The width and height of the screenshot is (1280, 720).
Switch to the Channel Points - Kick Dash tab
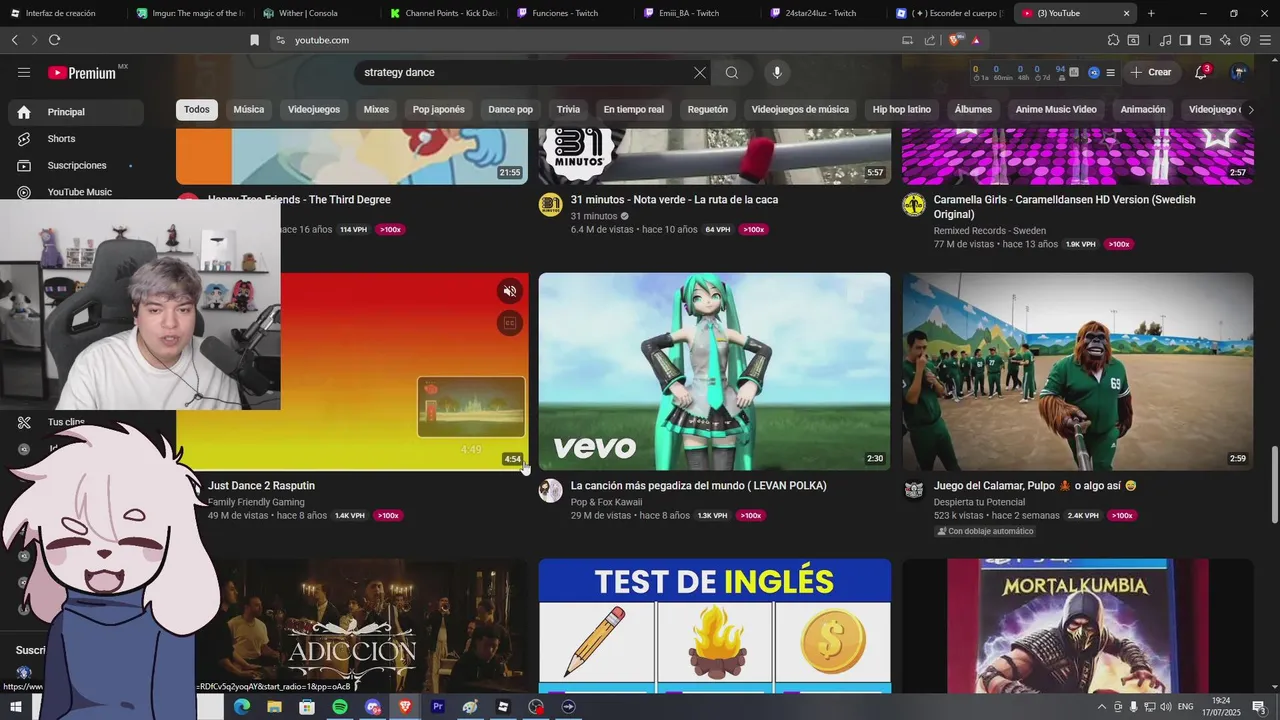[x=443, y=13]
